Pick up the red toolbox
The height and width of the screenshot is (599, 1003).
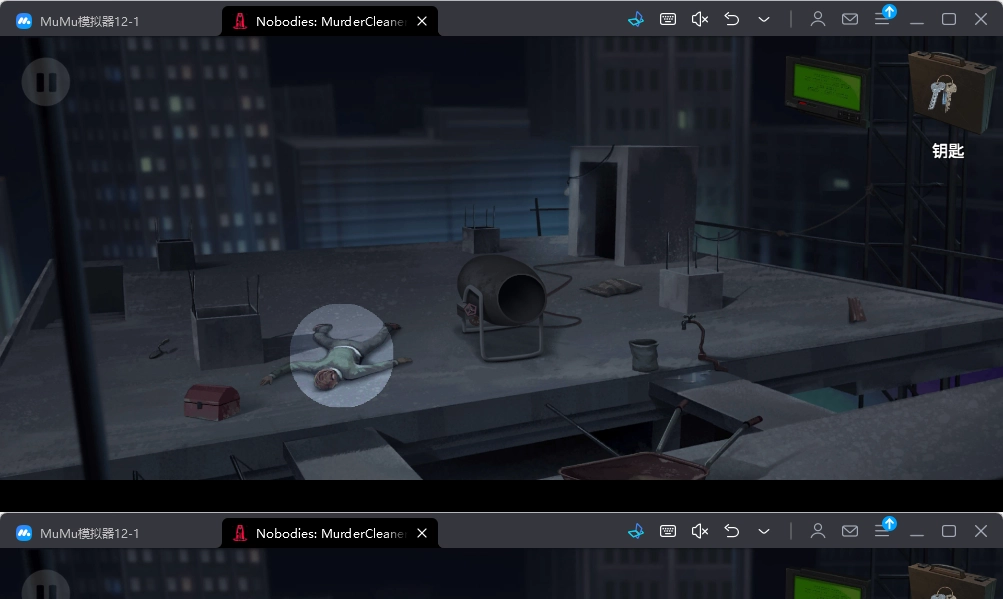pyautogui.click(x=211, y=402)
